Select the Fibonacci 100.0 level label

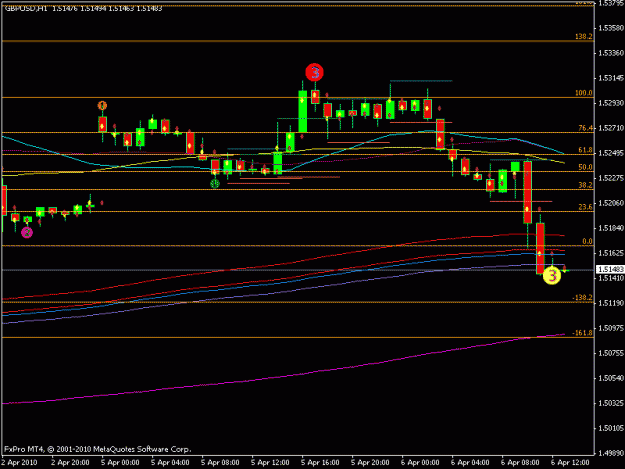(584, 93)
